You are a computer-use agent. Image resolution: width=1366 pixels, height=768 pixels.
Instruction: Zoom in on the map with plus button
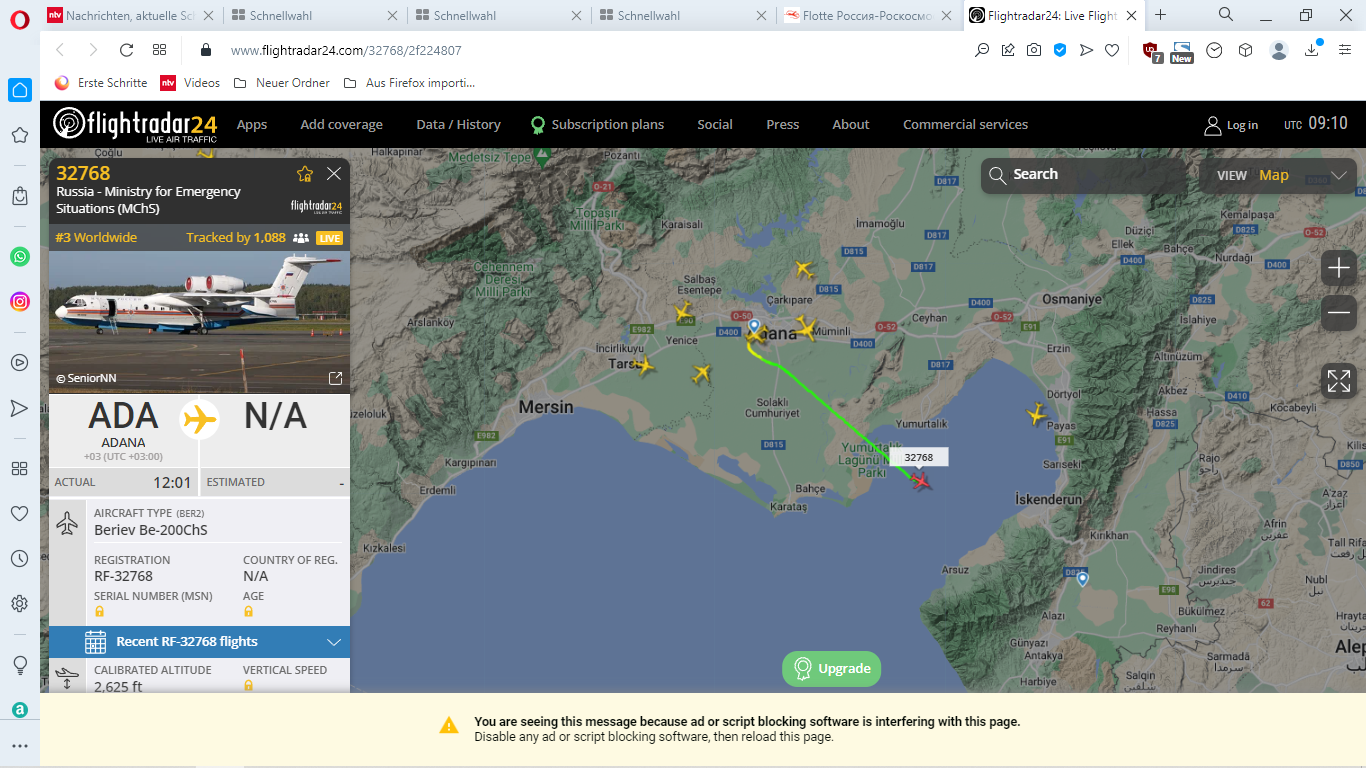click(1338, 268)
